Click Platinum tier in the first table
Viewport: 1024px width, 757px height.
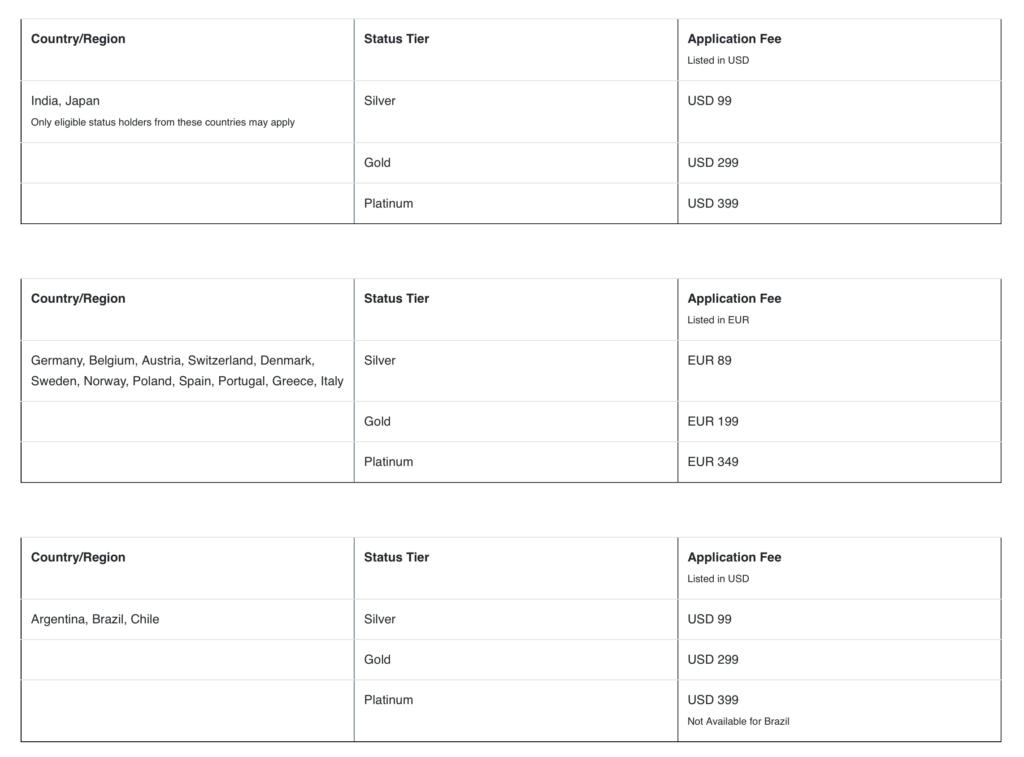[389, 203]
